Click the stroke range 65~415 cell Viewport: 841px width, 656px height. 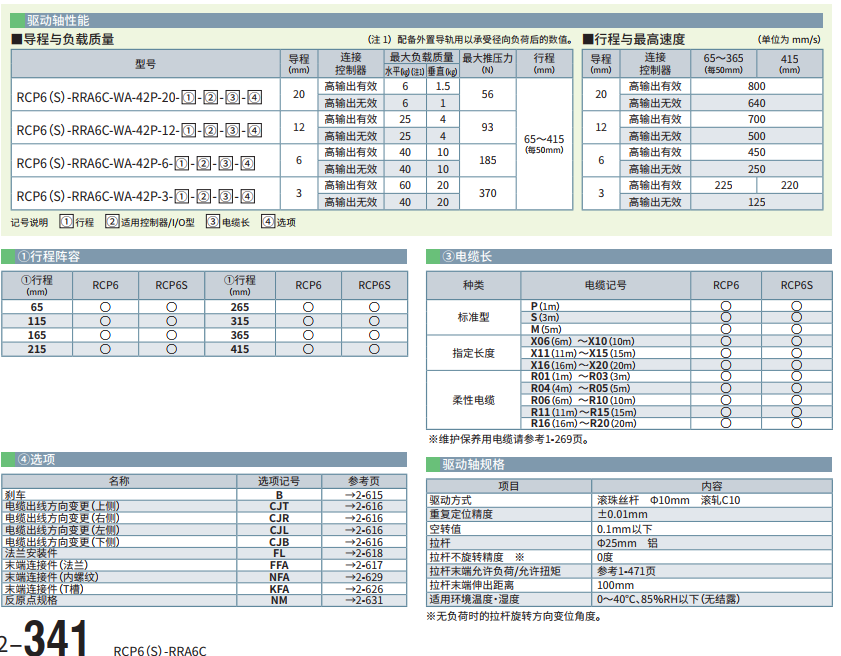[x=544, y=144]
